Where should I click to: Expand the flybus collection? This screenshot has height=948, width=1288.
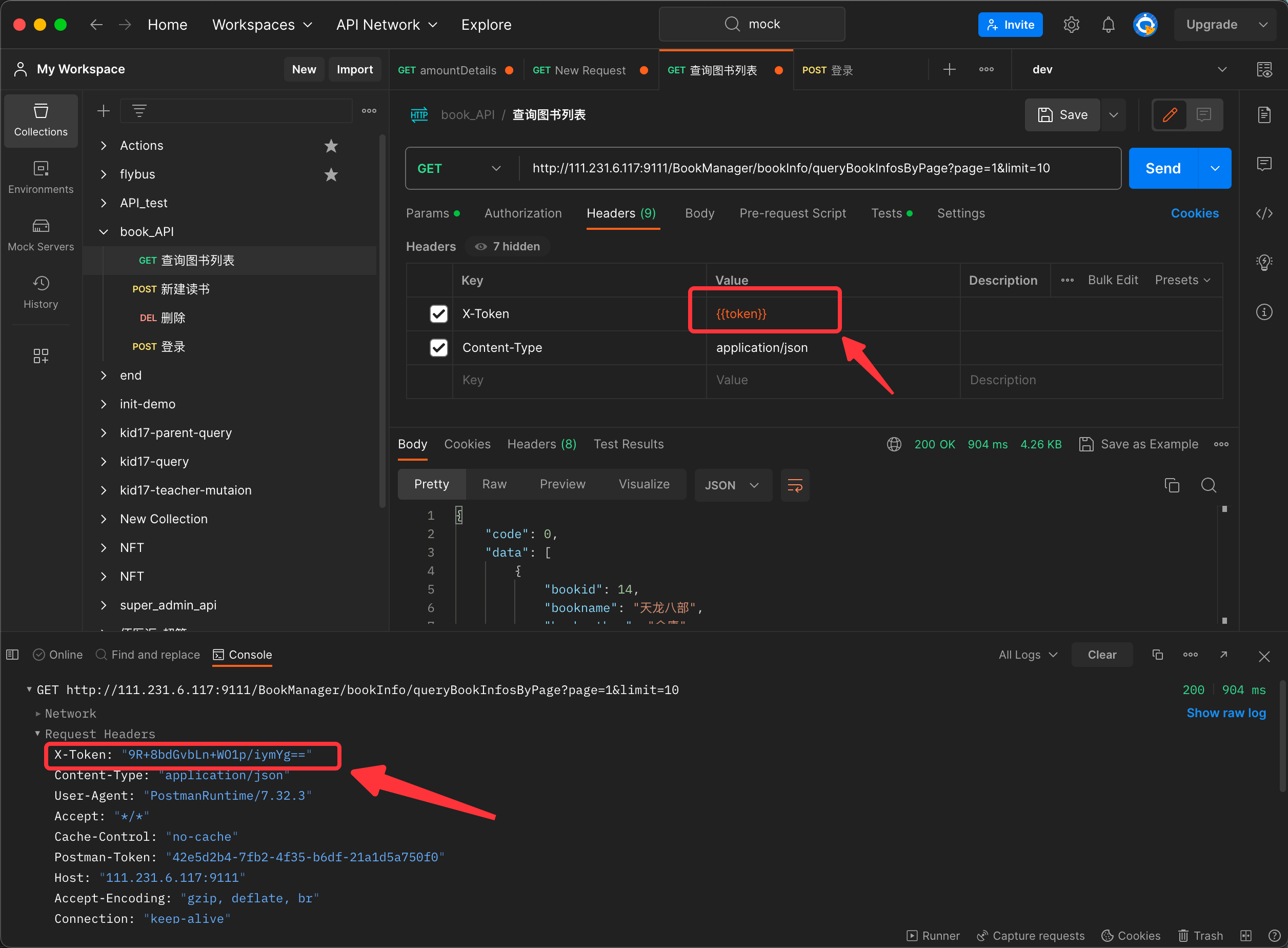pyautogui.click(x=104, y=174)
